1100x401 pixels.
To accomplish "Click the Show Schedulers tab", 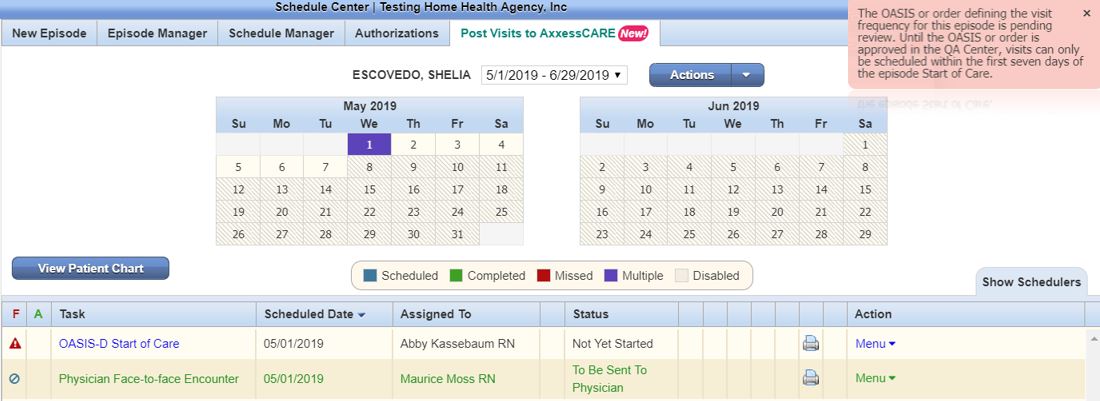I will (x=1031, y=282).
